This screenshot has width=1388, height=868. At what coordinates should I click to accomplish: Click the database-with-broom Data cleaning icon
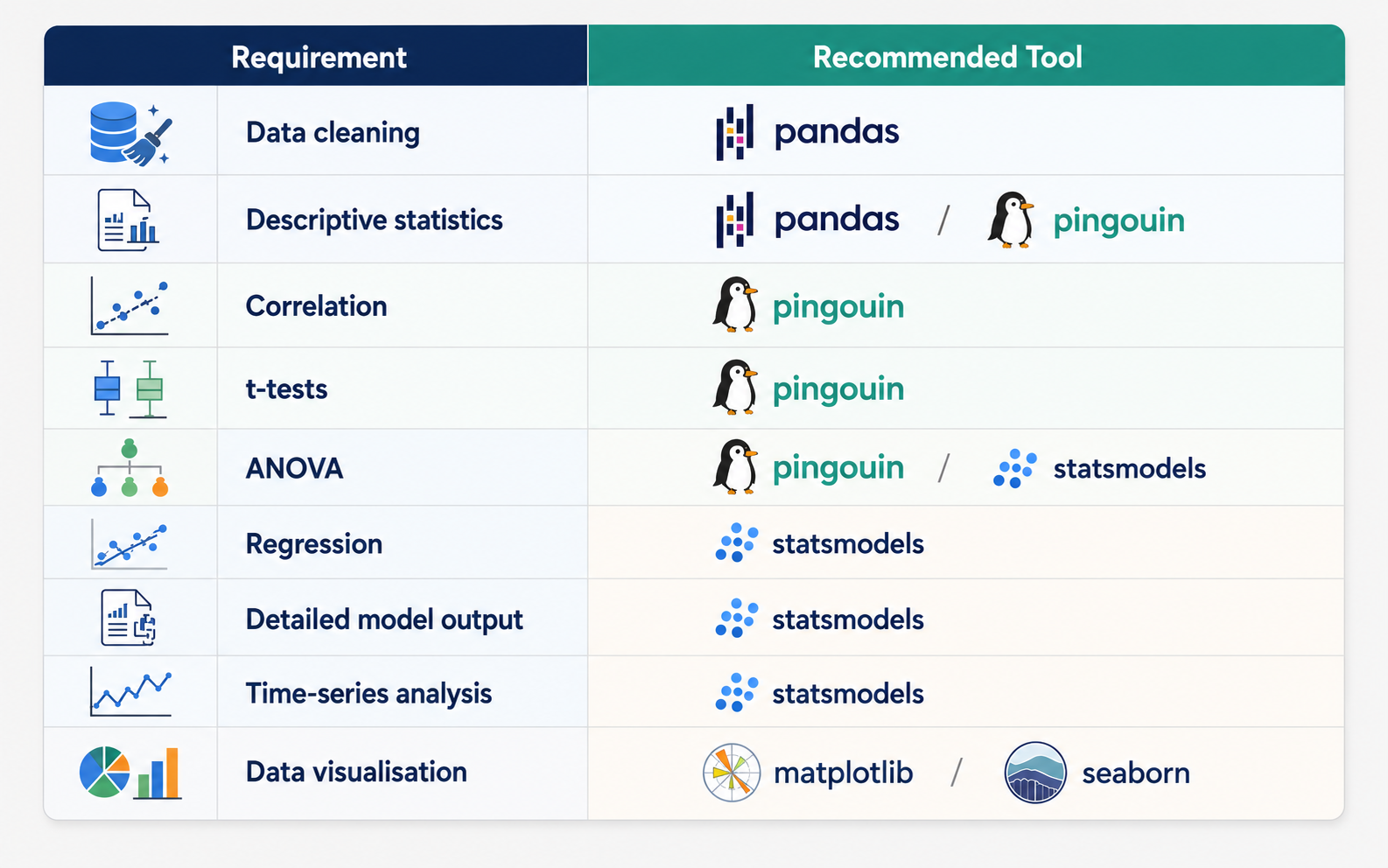coord(130,134)
